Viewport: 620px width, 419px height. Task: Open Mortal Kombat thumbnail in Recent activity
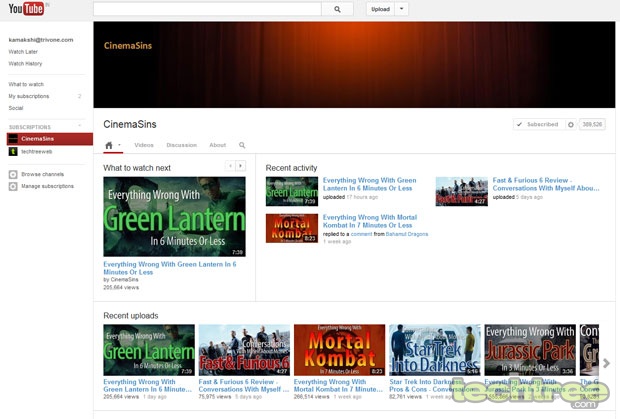[x=292, y=228]
